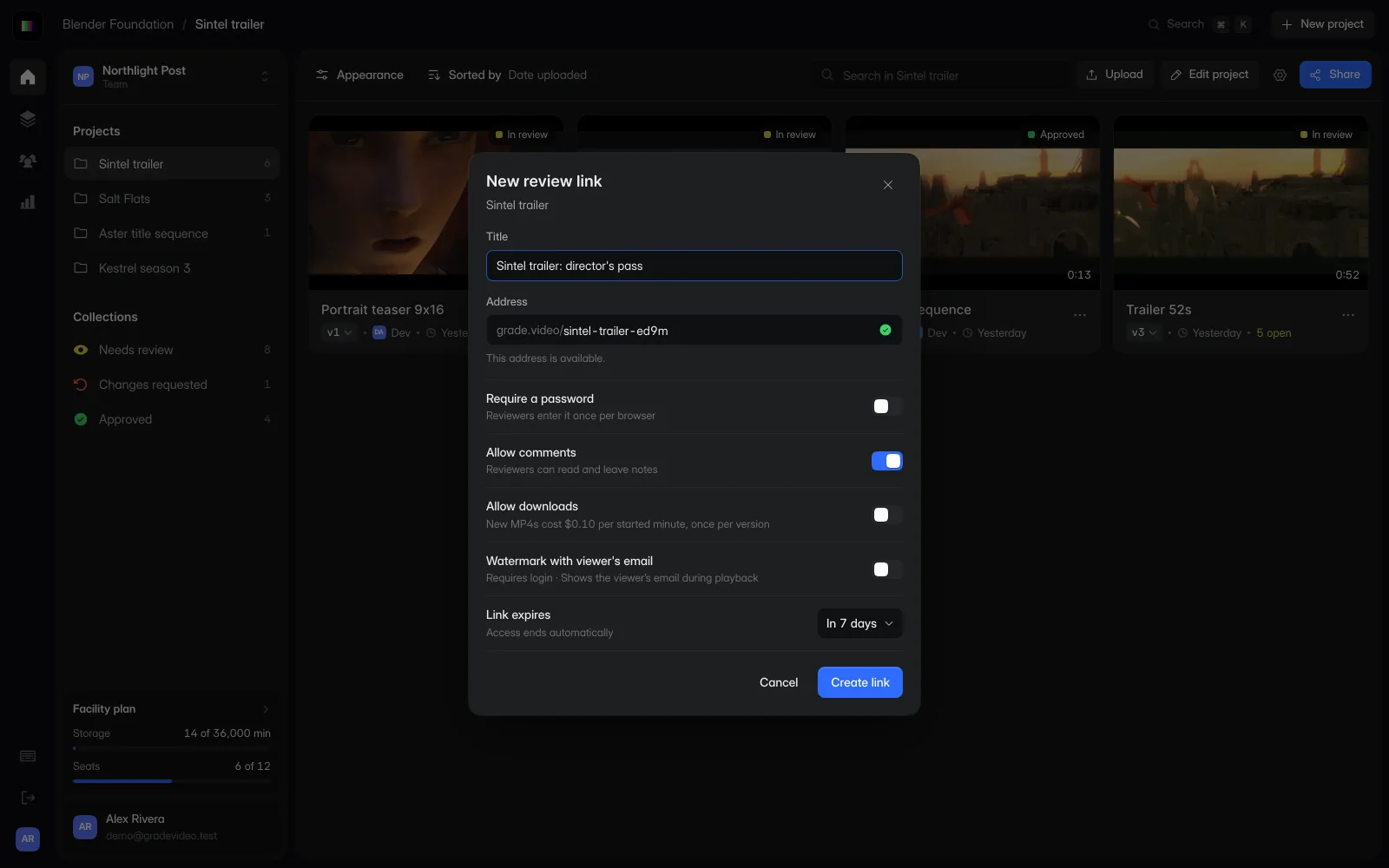1389x868 pixels.
Task: Expand Facility plan chevron
Action: click(x=266, y=709)
